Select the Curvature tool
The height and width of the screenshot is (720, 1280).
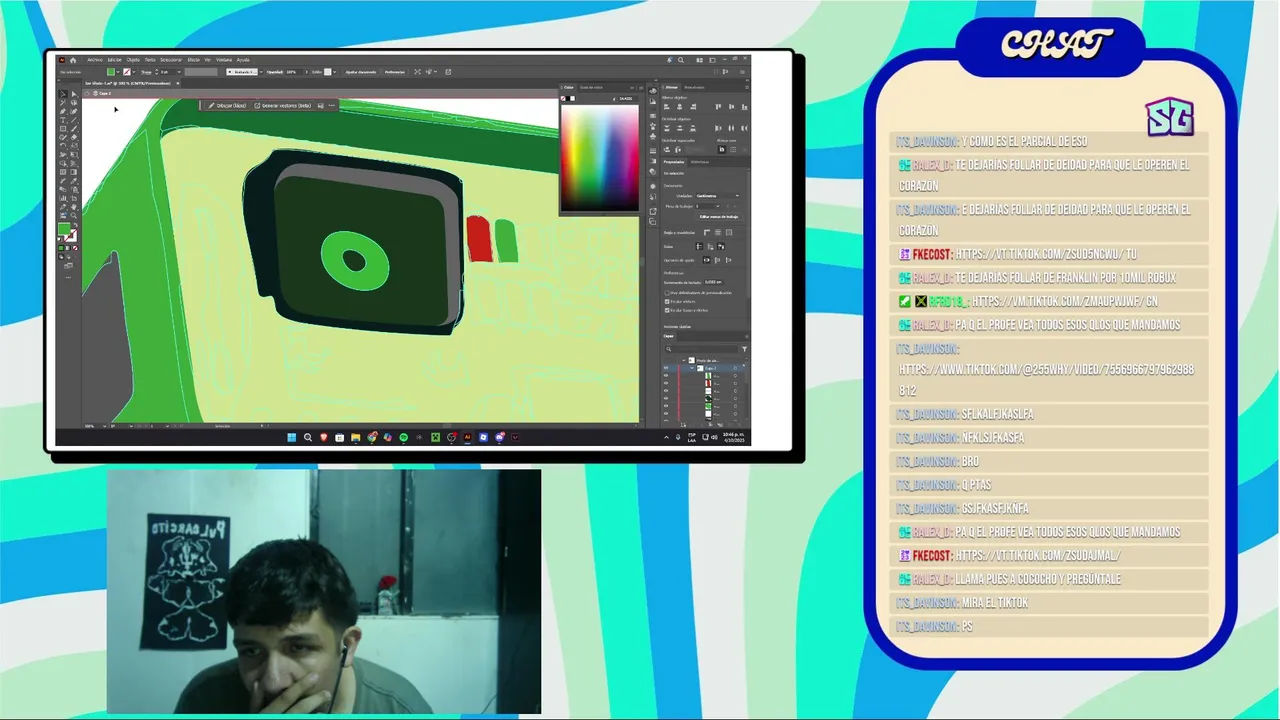[74, 111]
